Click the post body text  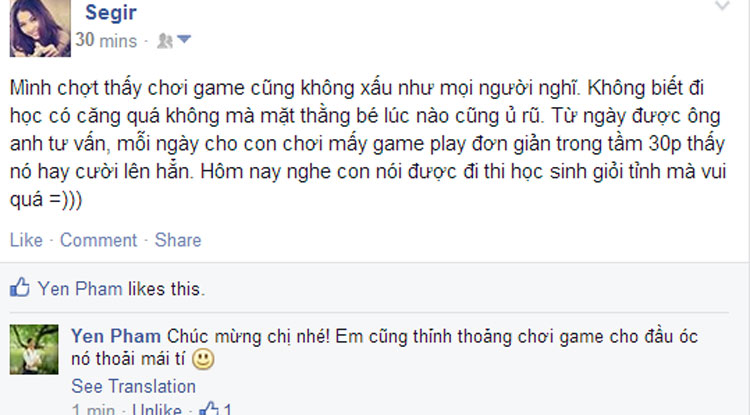pyautogui.click(x=368, y=143)
